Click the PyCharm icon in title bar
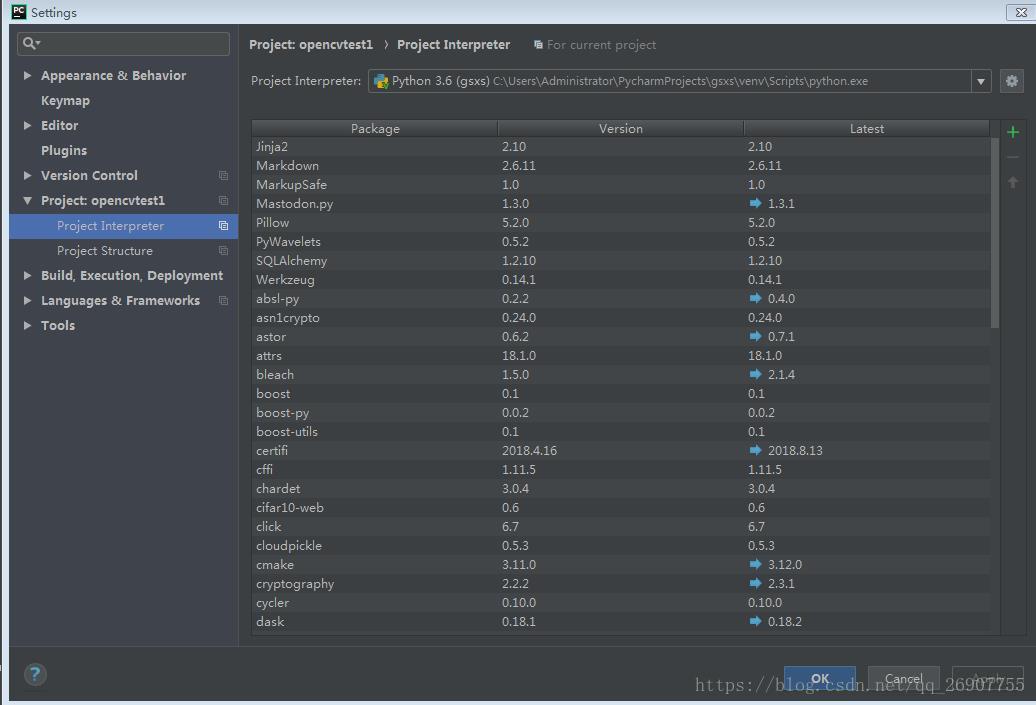Viewport: 1036px width, 705px height. point(18,12)
